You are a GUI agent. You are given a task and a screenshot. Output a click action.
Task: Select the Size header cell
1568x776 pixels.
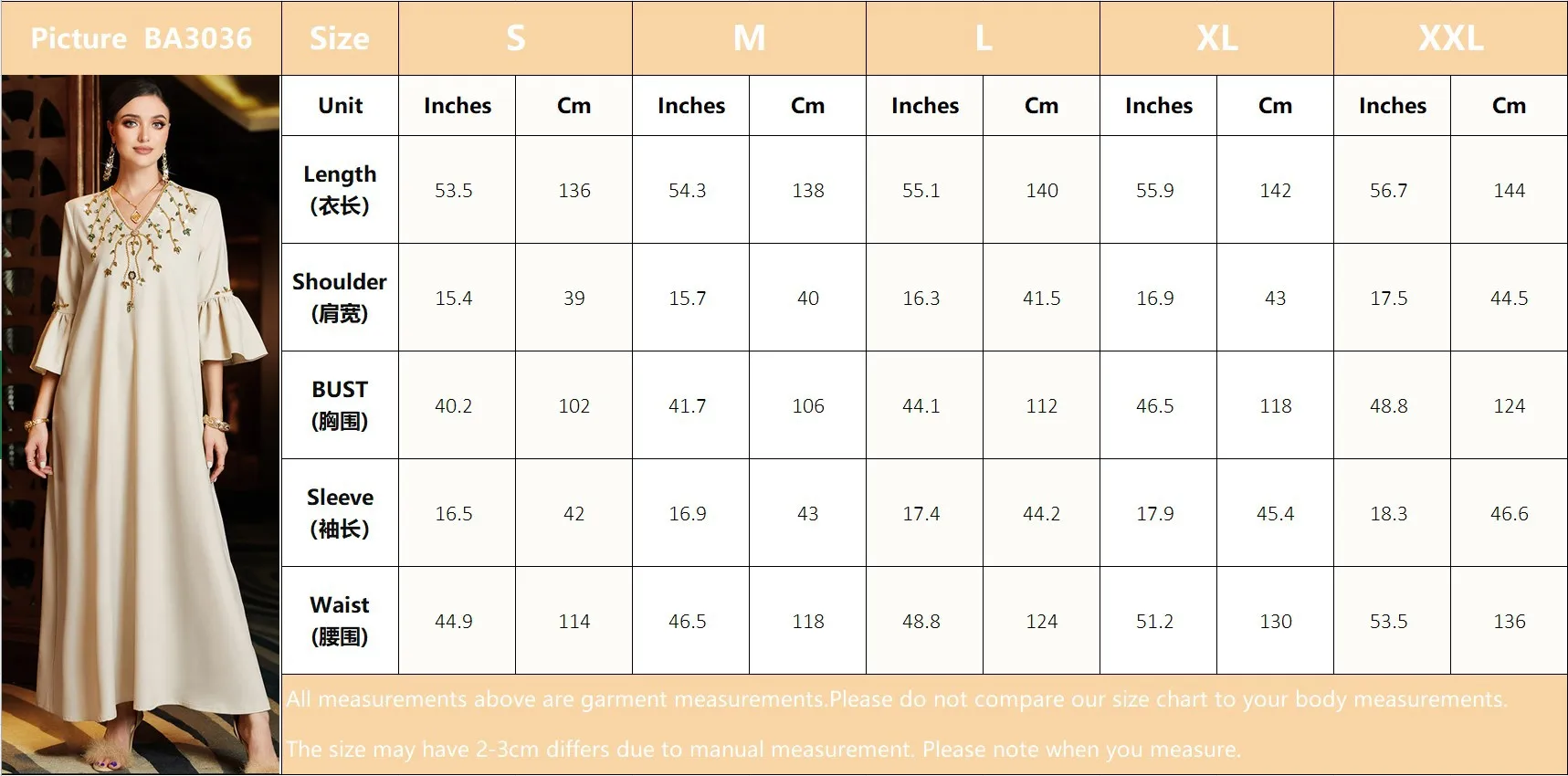(x=340, y=38)
